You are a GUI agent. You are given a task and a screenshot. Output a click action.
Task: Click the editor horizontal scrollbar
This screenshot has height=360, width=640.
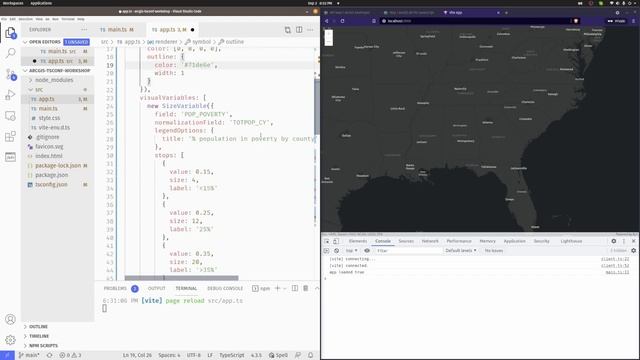point(181,278)
